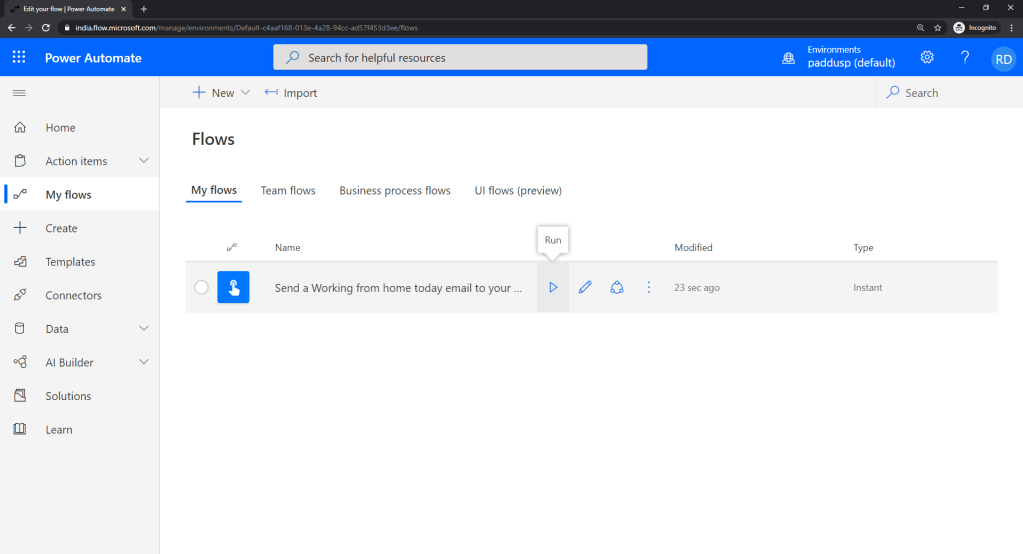Screen dimensions: 1023x554
Task: Open the settings gear icon
Action: point(927,58)
